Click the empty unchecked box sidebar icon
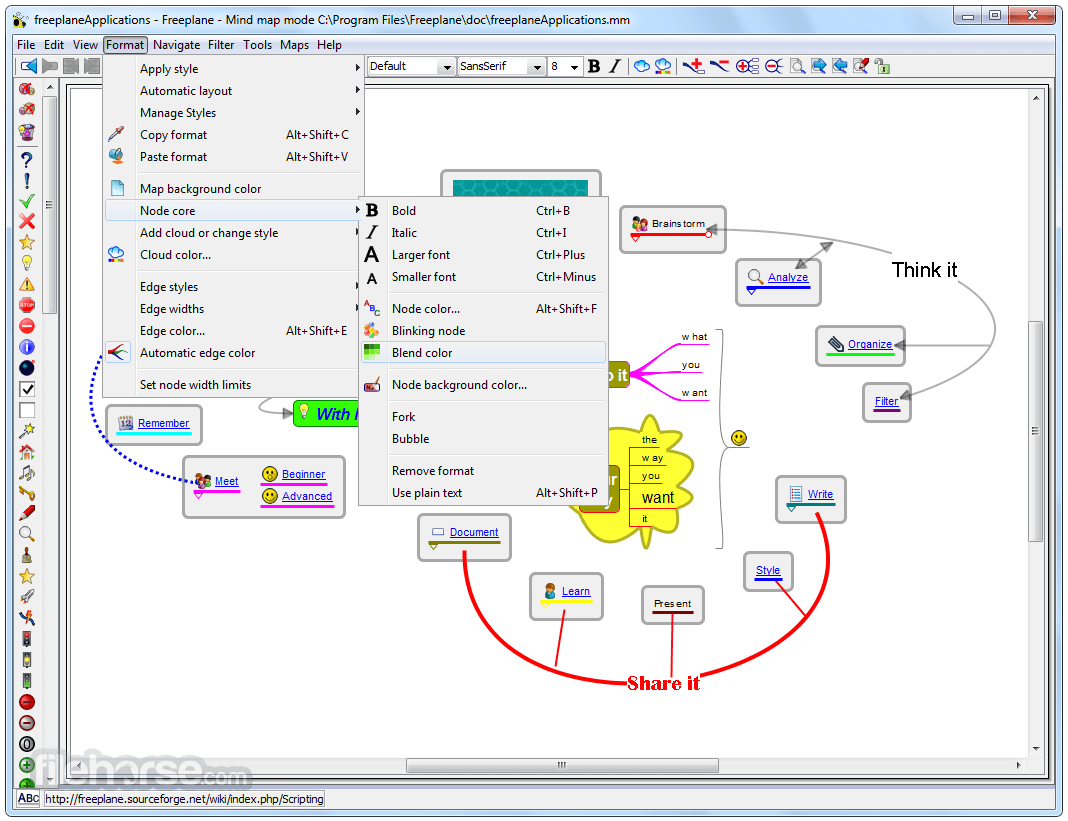Image resolution: width=1068 pixels, height=821 pixels. click(x=27, y=410)
